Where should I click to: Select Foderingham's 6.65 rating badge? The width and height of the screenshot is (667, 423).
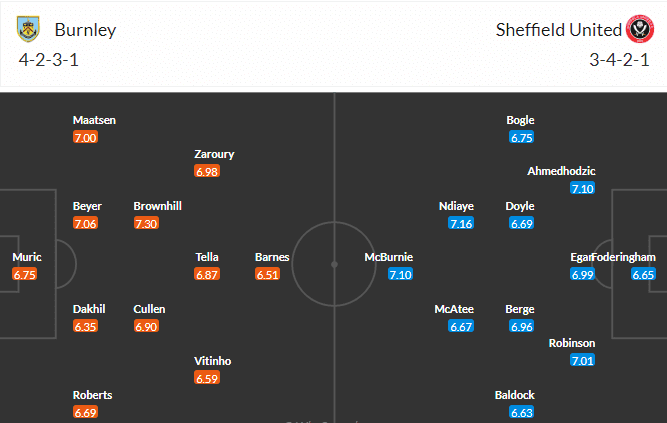[643, 274]
